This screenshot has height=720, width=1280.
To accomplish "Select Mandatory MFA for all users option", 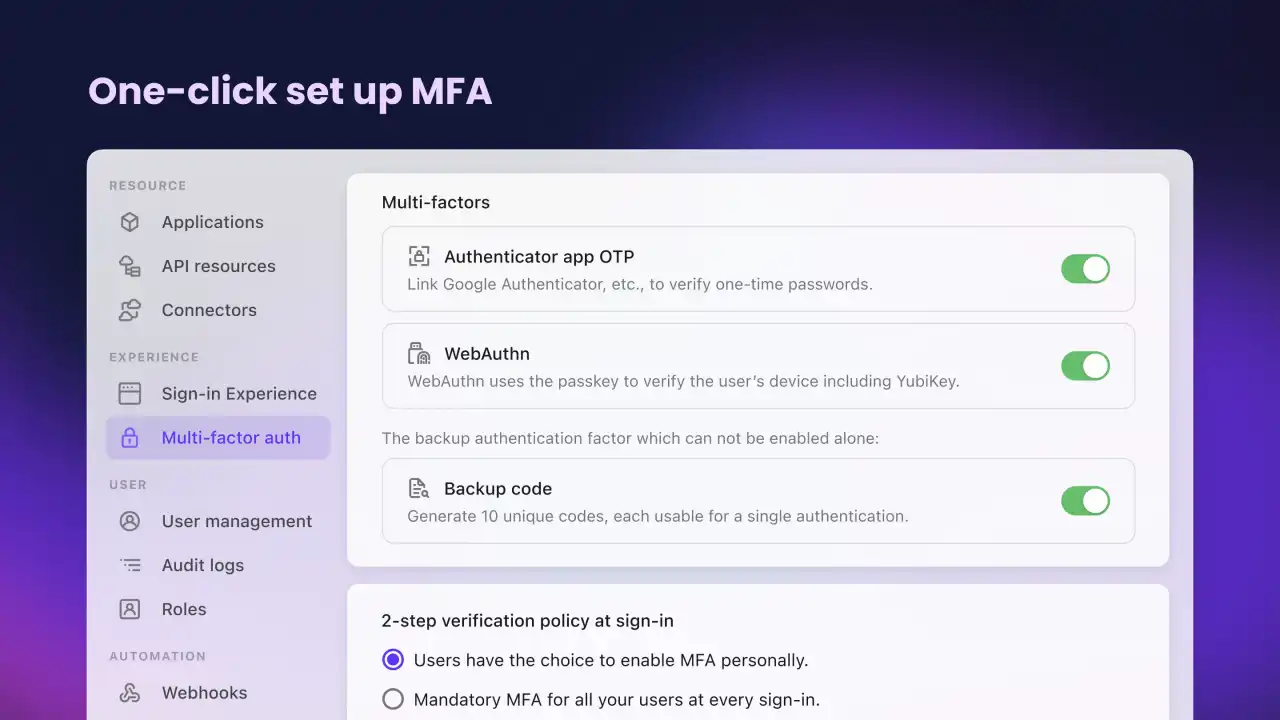I will 393,699.
